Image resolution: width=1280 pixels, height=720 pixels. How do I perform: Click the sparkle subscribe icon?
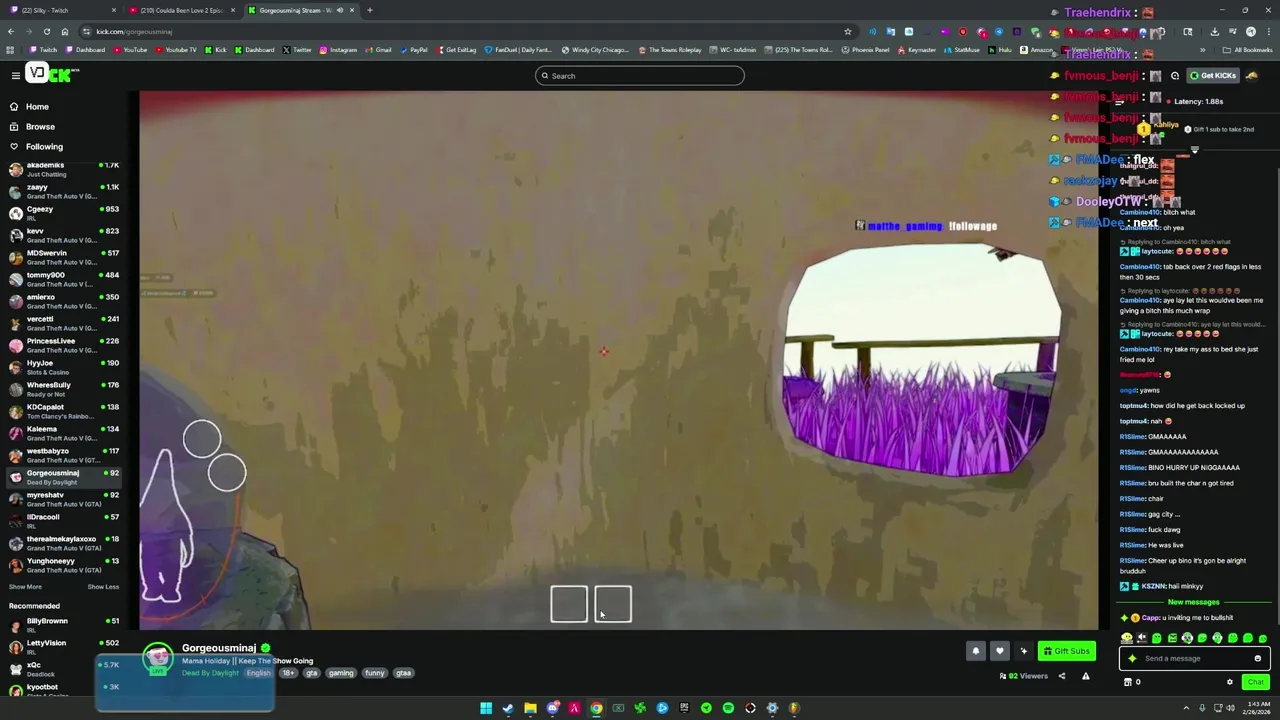1023,651
